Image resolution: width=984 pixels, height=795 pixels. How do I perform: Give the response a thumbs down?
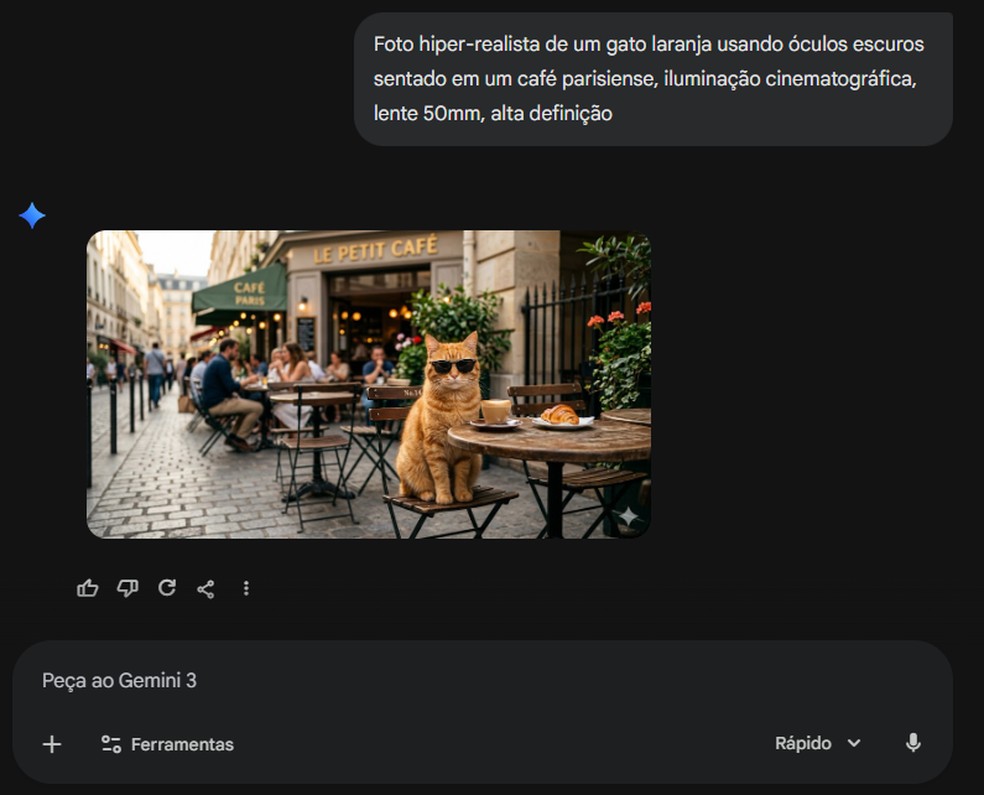127,588
